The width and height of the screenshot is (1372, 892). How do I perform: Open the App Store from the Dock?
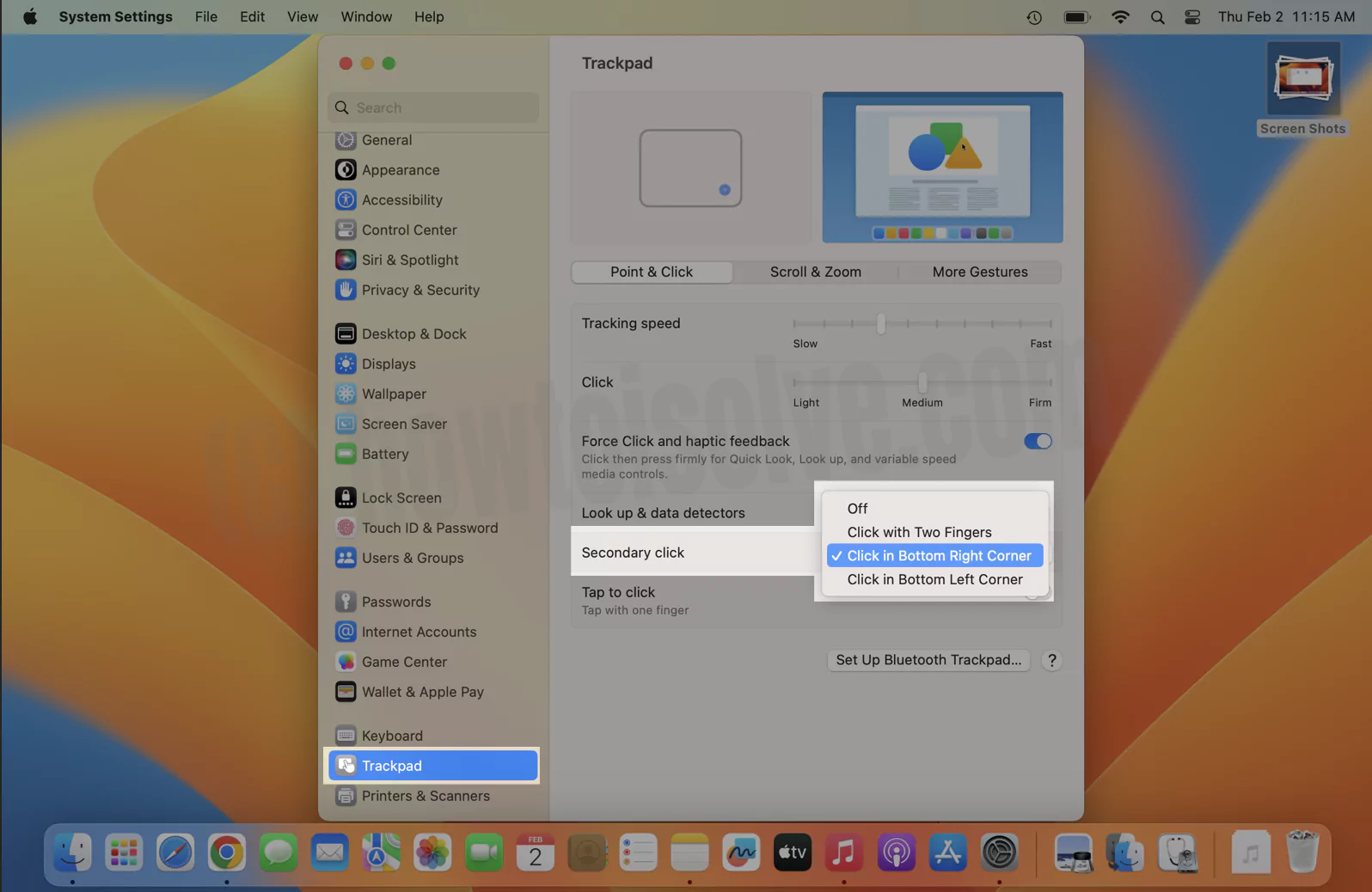tap(947, 853)
